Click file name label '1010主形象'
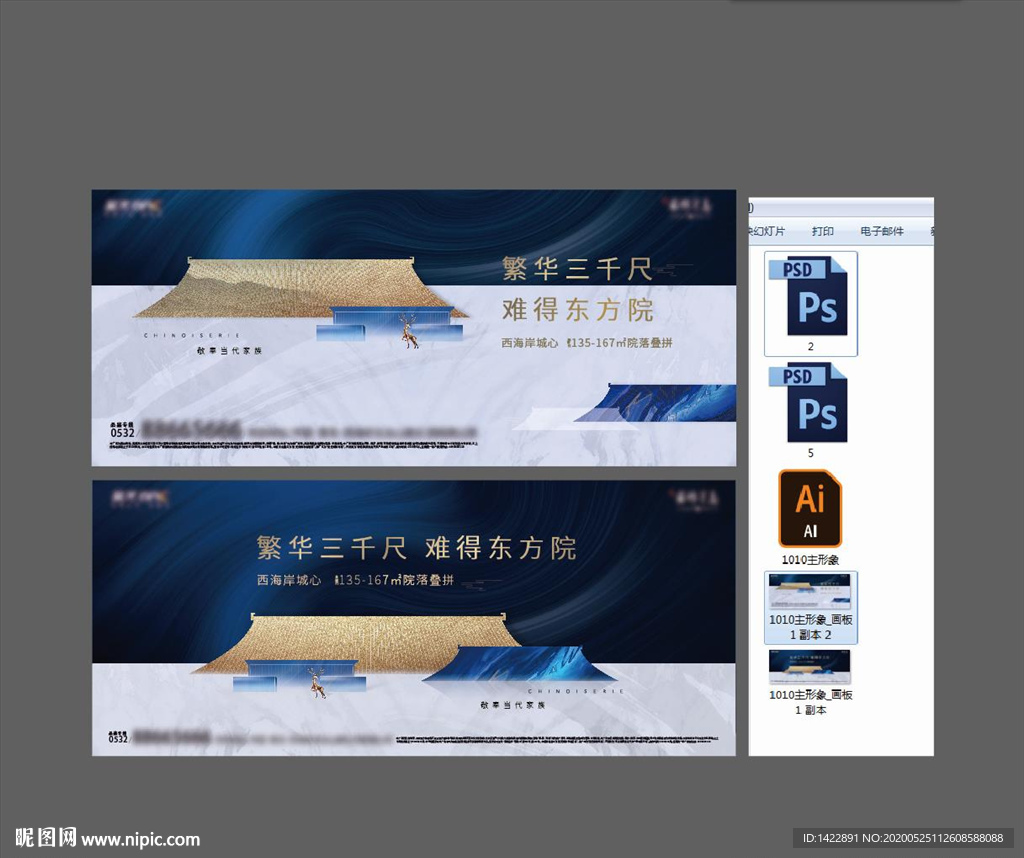Viewport: 1024px width, 858px height. click(x=810, y=560)
